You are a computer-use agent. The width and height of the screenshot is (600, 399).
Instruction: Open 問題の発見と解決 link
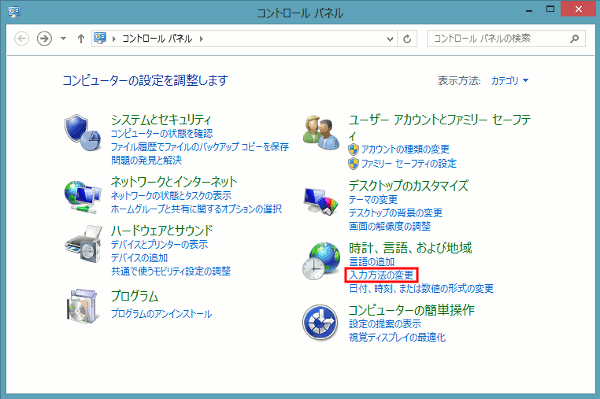(x=147, y=160)
